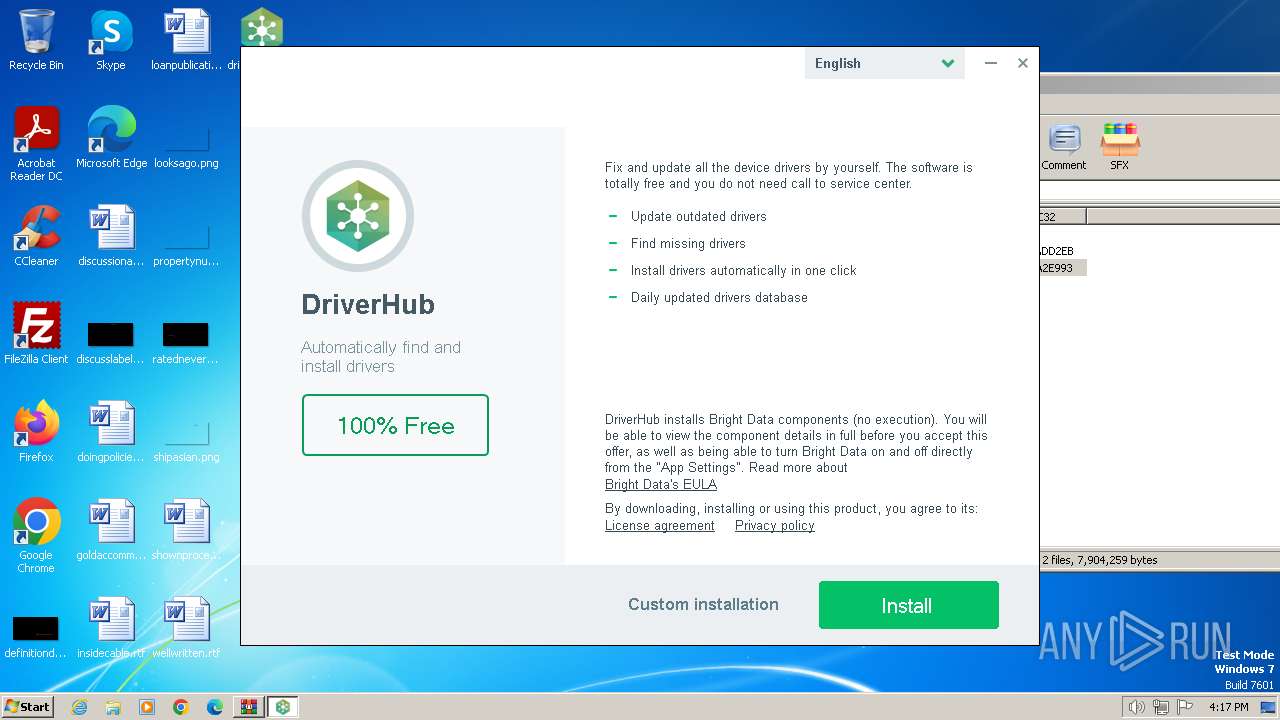Open the License agreement link
This screenshot has height=720, width=1280.
(660, 526)
